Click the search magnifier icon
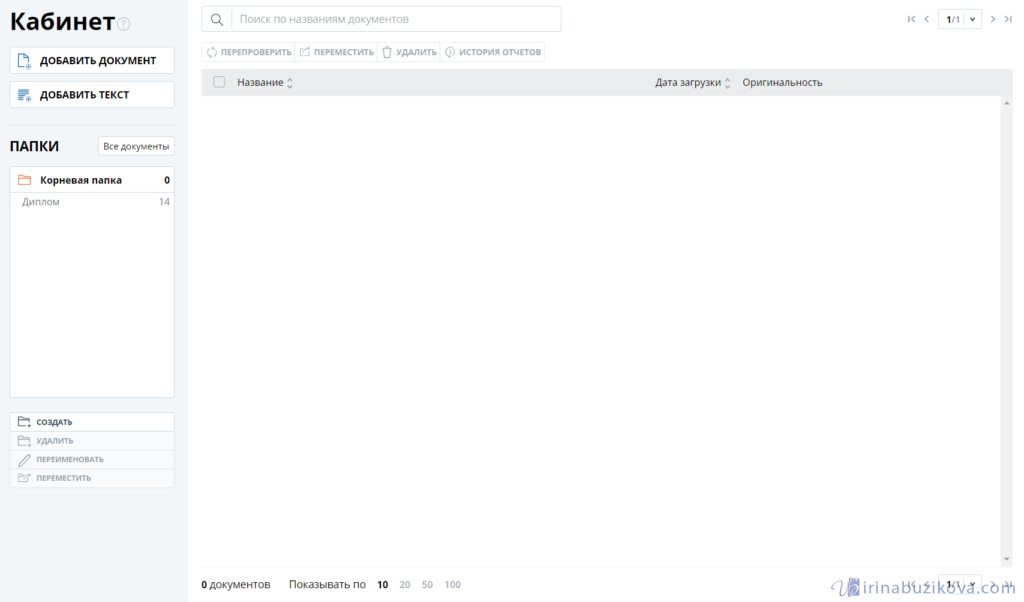Image resolution: width=1024 pixels, height=602 pixels. click(217, 19)
